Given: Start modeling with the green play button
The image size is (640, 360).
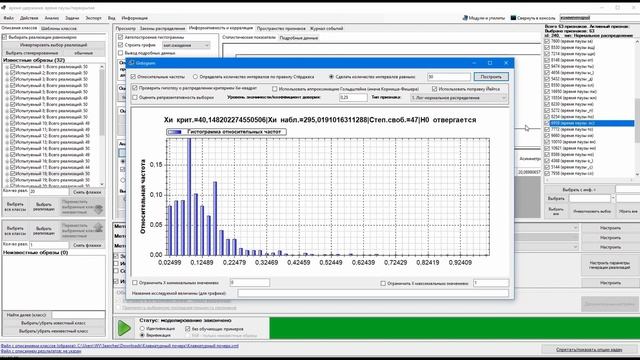Looking at the screenshot, I should click(x=124, y=328).
